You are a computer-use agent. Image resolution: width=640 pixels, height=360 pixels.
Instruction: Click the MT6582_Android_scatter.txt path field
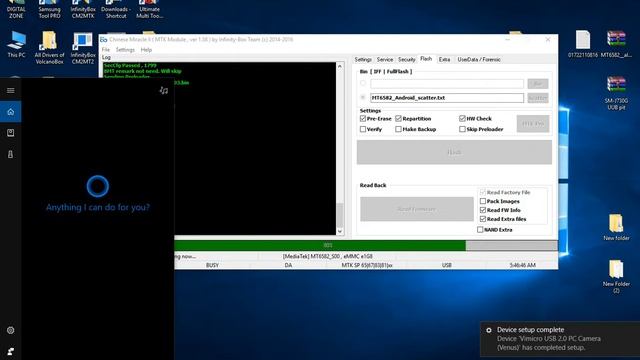tap(447, 98)
